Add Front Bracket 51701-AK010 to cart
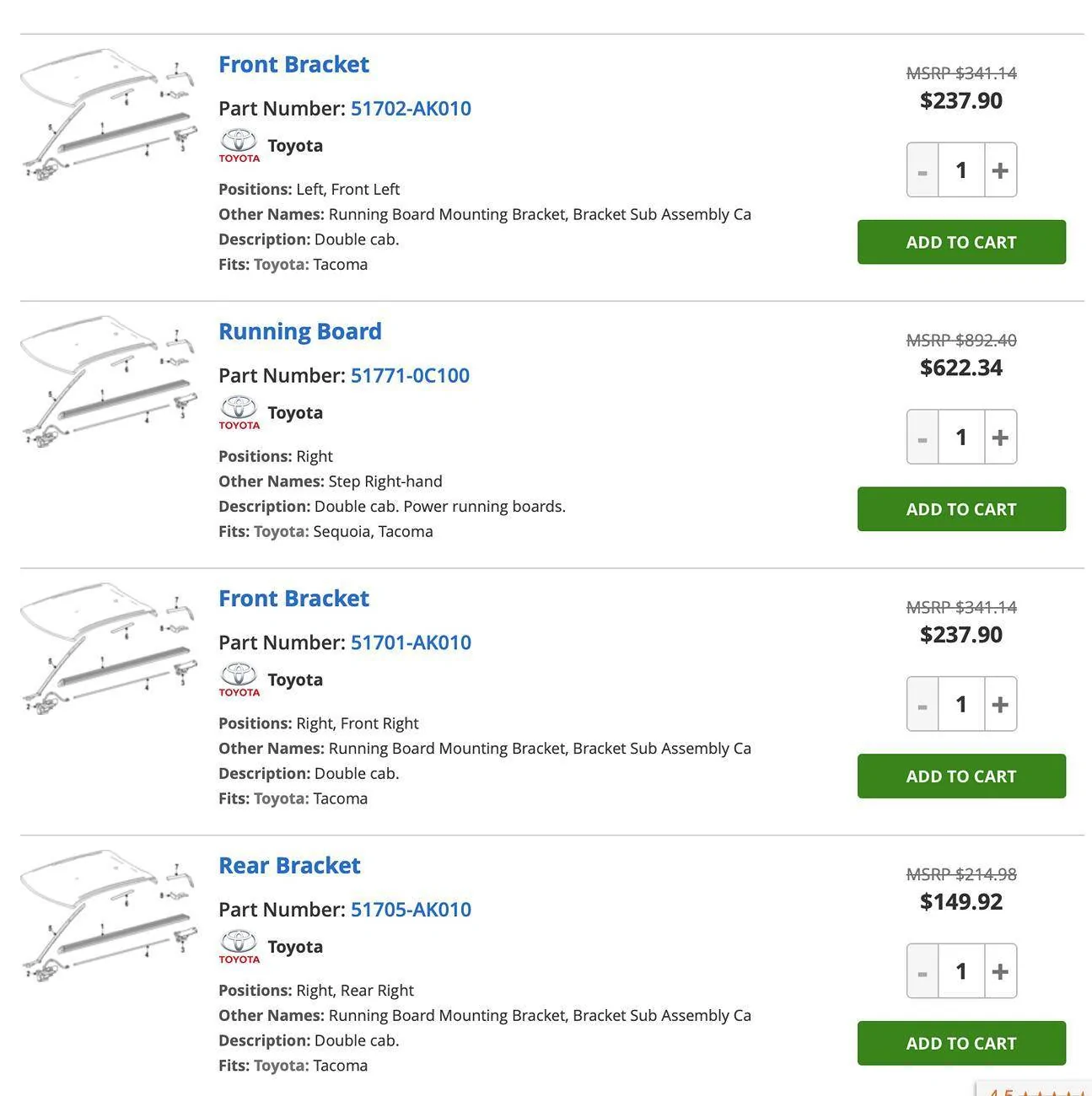Viewport: 1092px width, 1096px height. point(961,776)
